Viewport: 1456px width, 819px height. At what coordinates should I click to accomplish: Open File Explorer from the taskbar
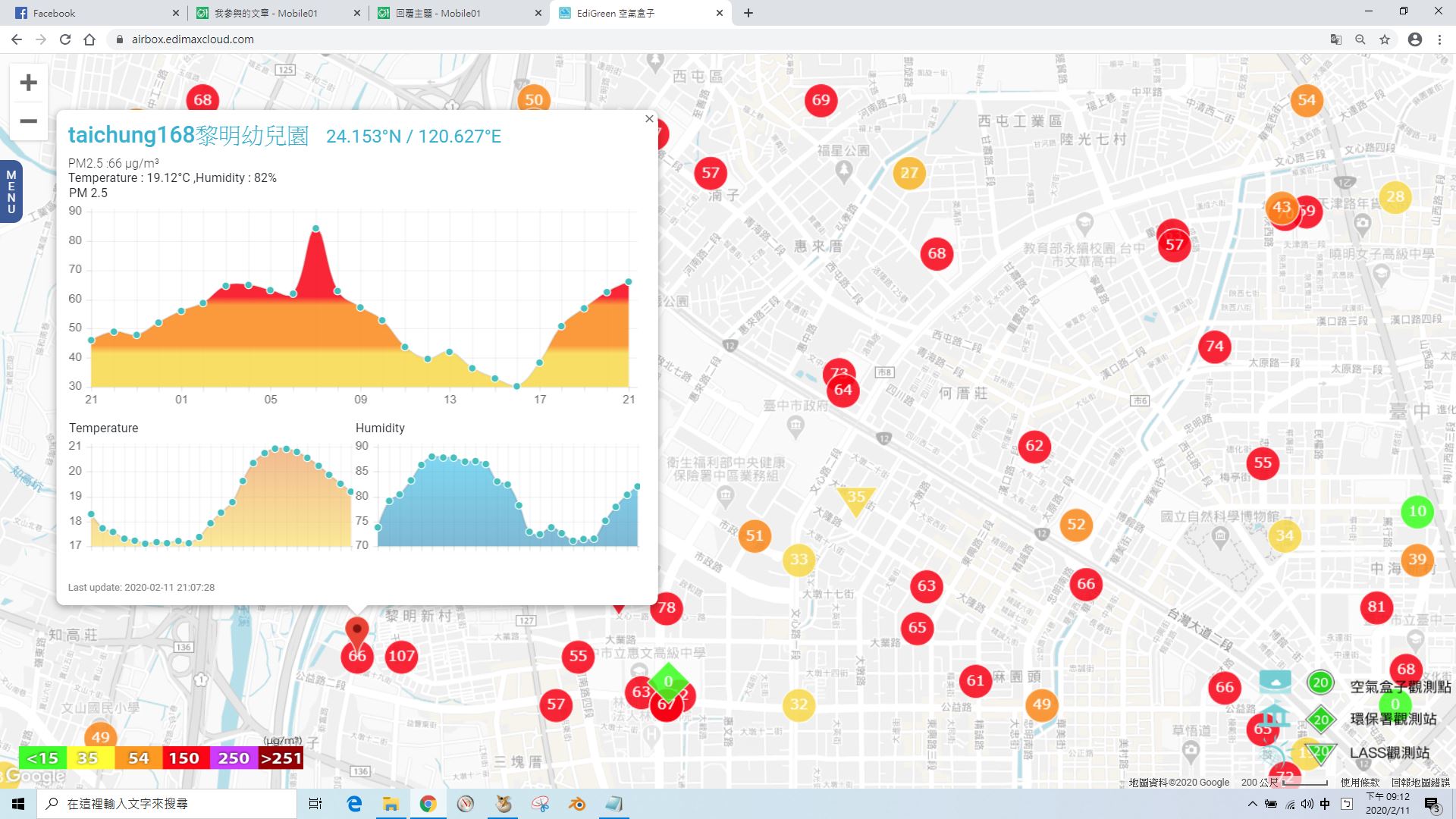pyautogui.click(x=391, y=804)
